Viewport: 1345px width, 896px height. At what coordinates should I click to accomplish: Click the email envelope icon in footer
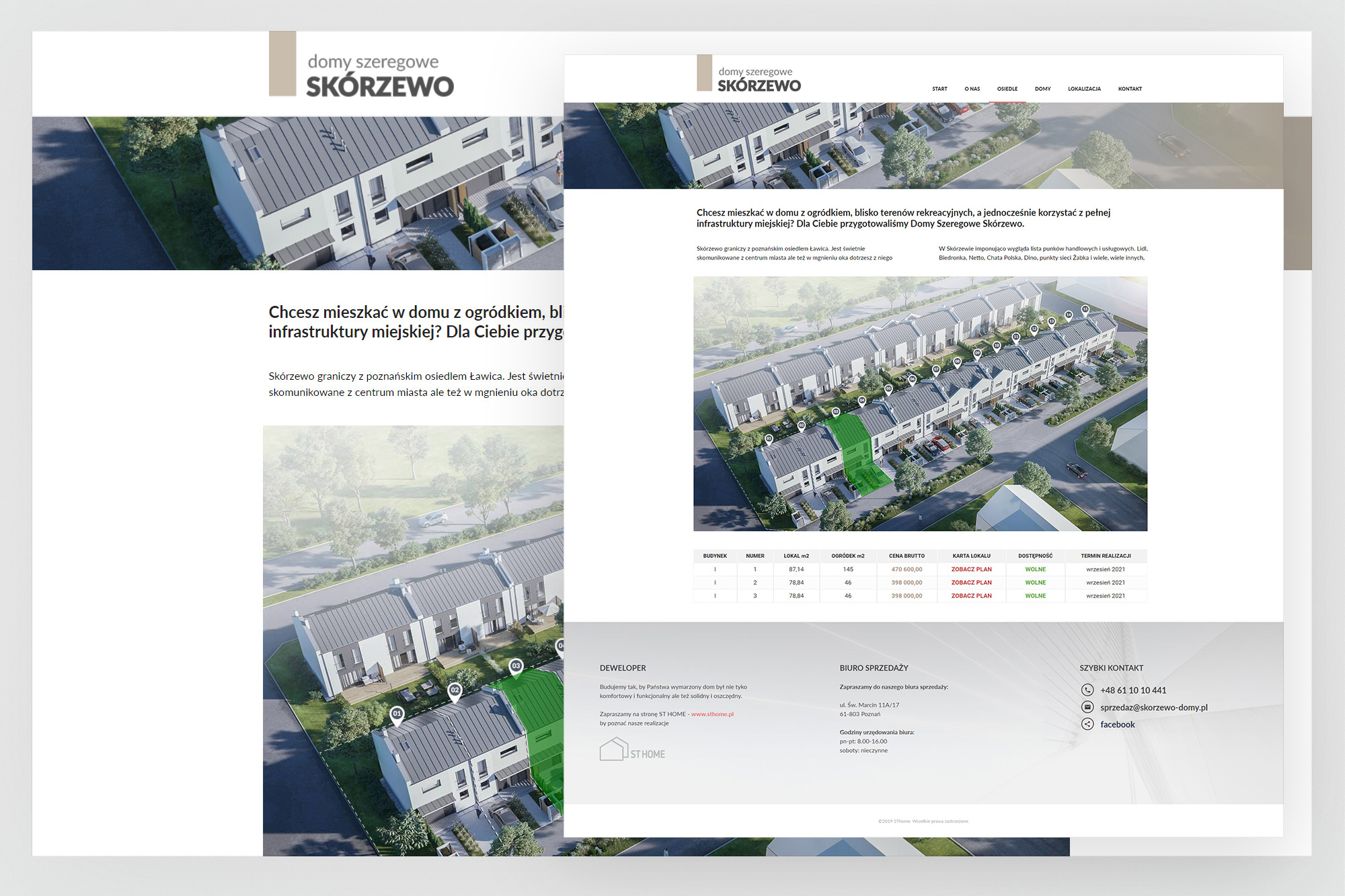tap(1087, 707)
